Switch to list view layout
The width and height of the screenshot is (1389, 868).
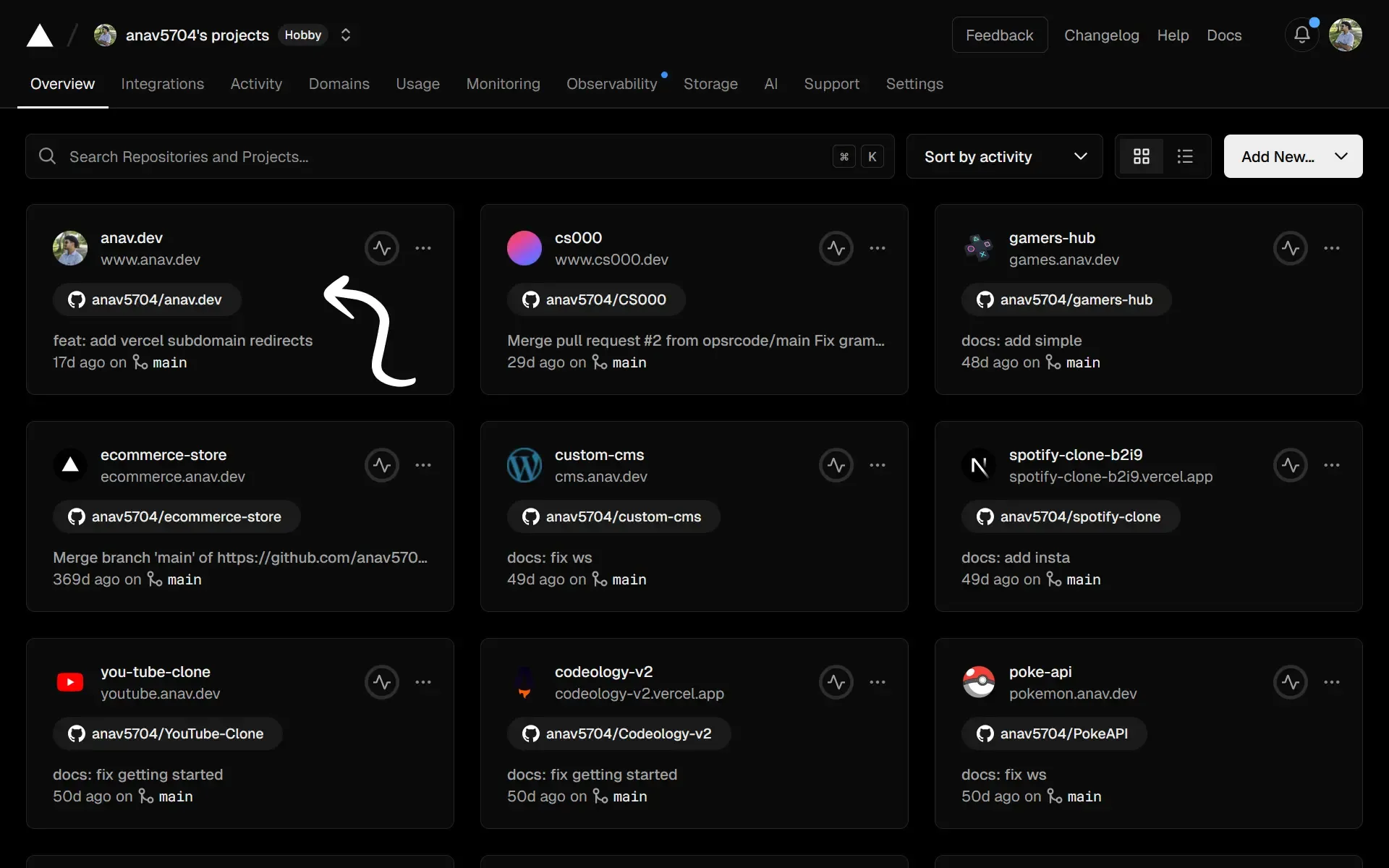pos(1185,156)
